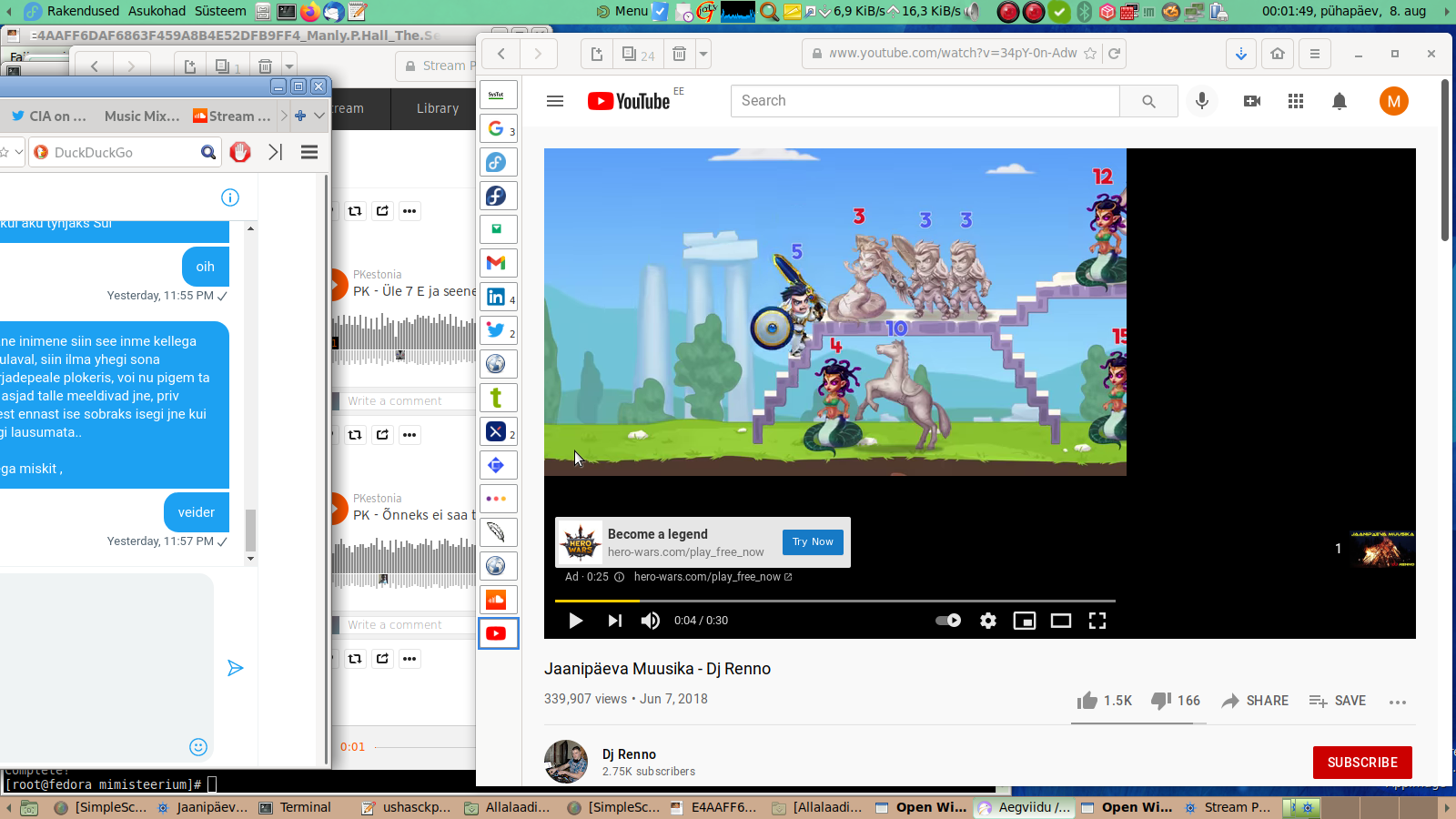Click the YouTube search magnifier button
Screen dimensions: 1456x819
[x=1148, y=101]
